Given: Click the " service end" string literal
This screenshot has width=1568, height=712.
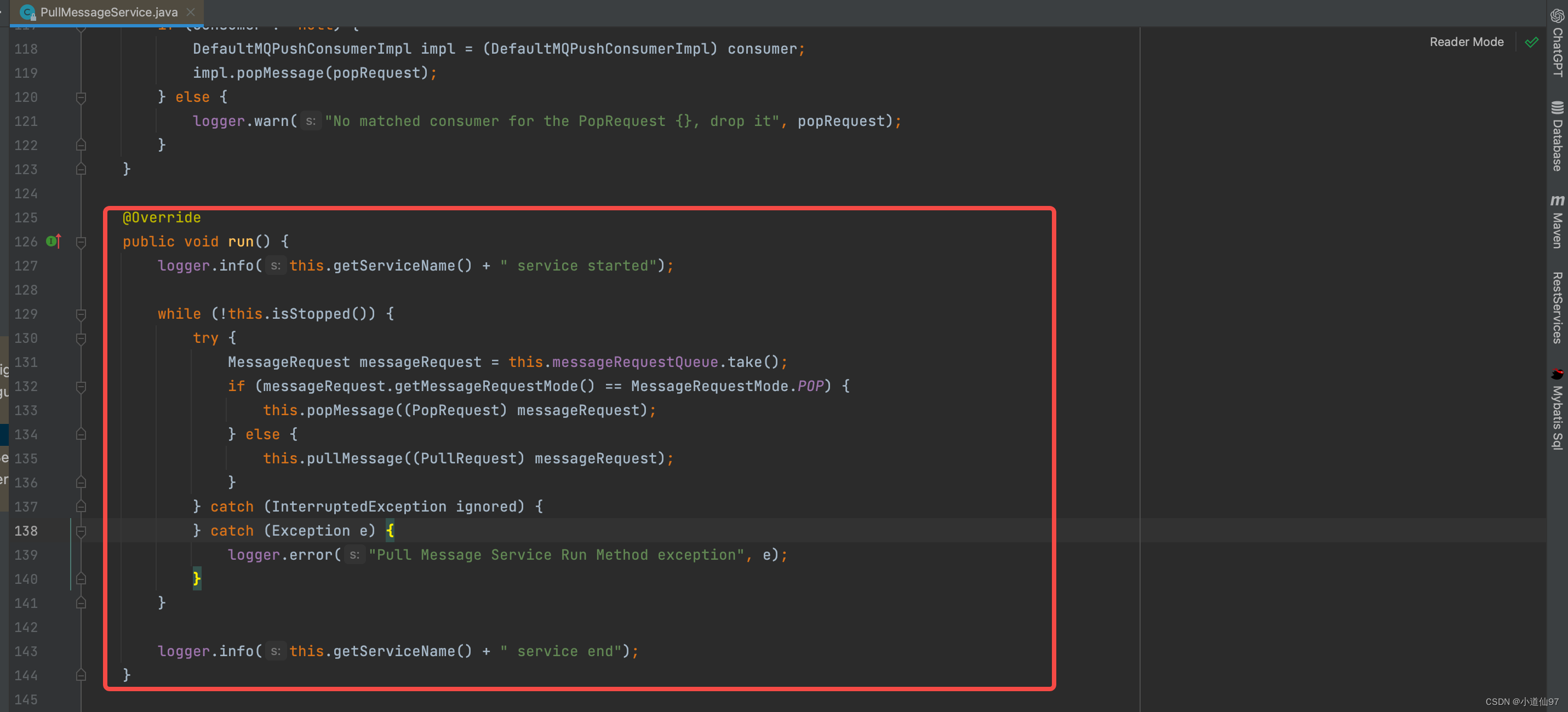Looking at the screenshot, I should [x=560, y=652].
